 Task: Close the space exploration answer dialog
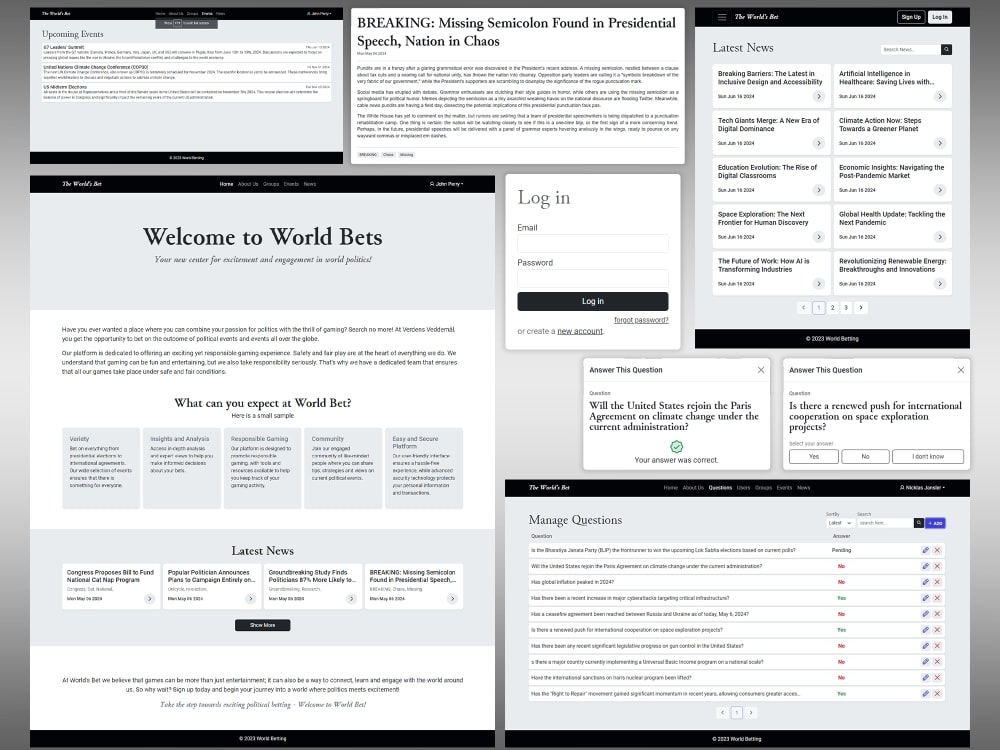(x=960, y=370)
